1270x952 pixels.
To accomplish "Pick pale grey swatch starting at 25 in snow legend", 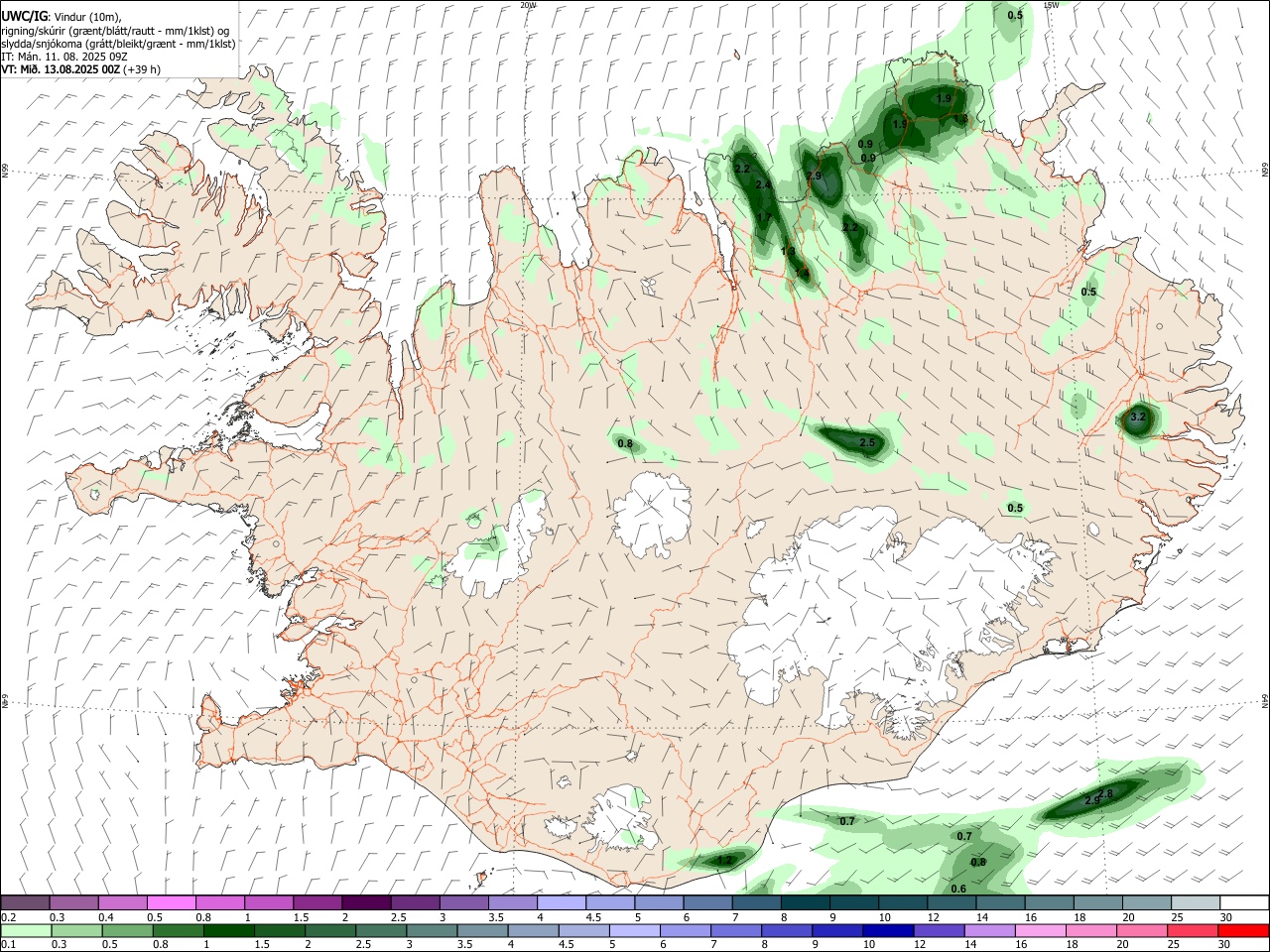I will (1196, 902).
